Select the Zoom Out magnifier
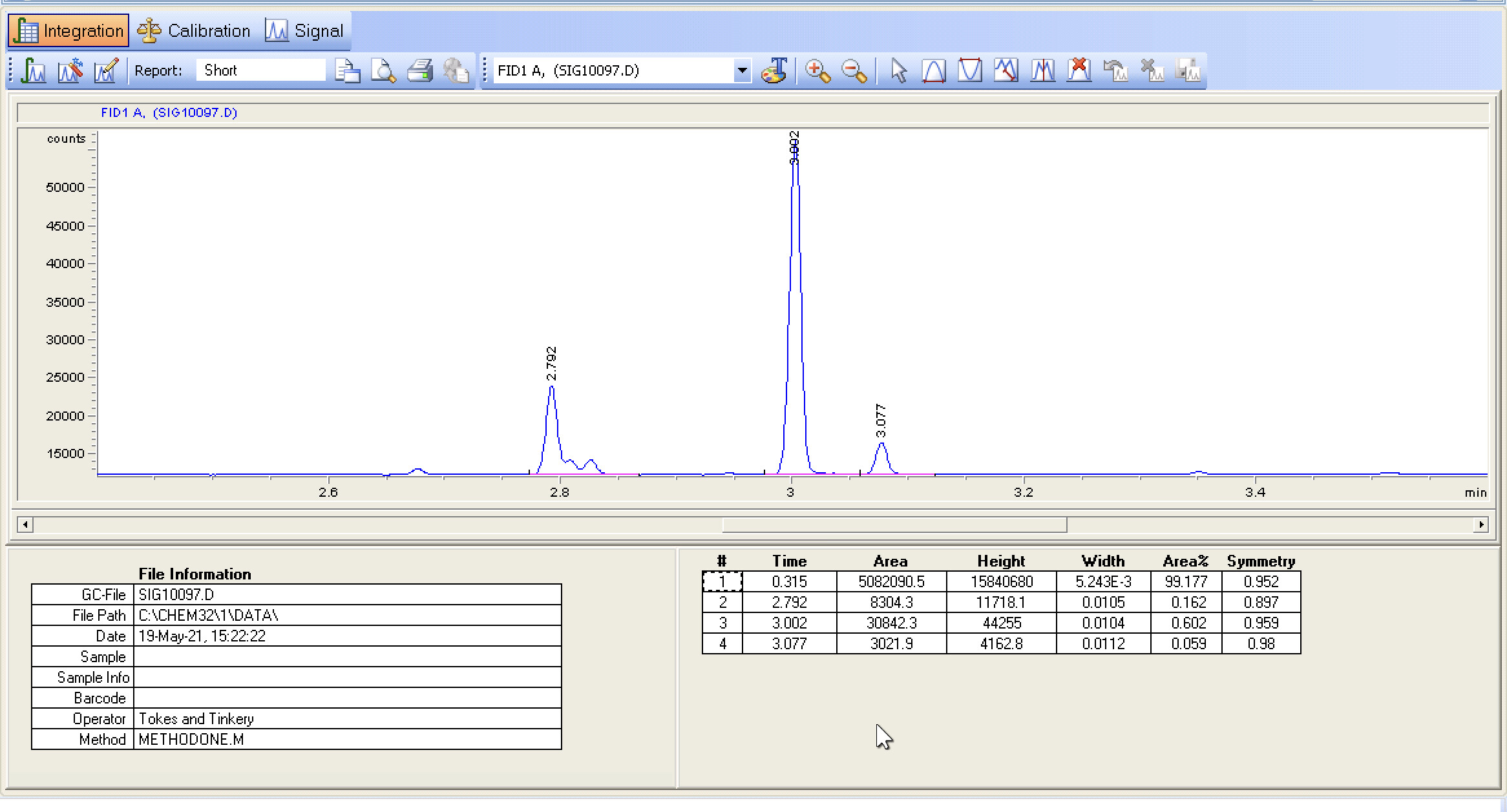 (x=854, y=70)
